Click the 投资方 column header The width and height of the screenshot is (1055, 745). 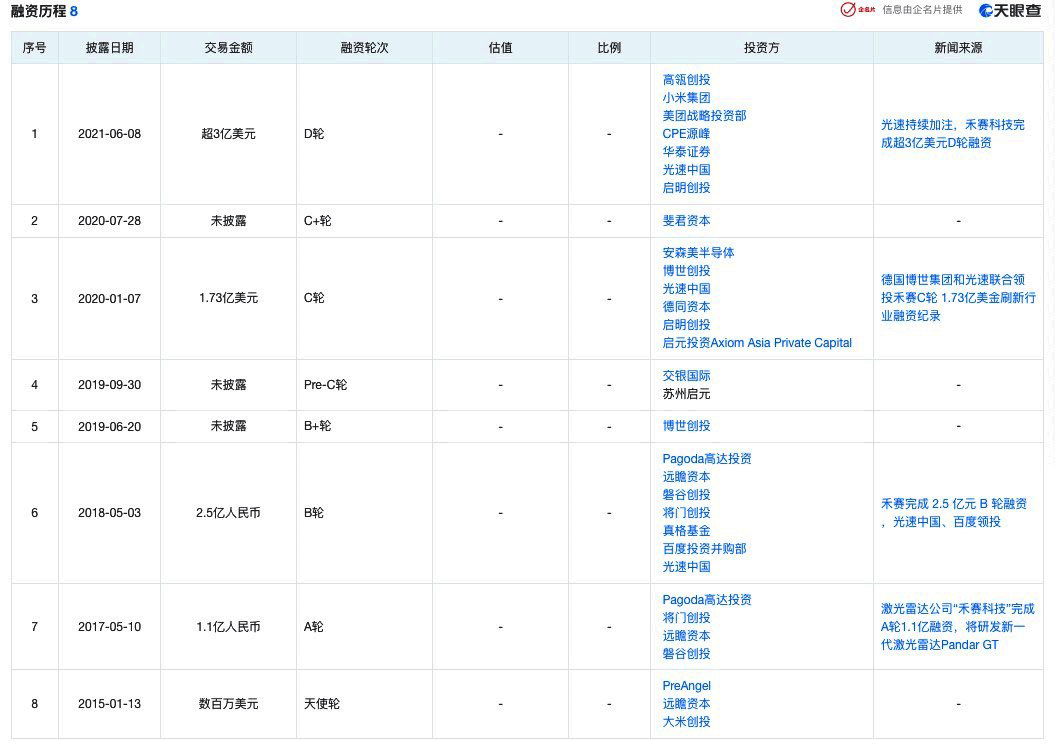762,48
